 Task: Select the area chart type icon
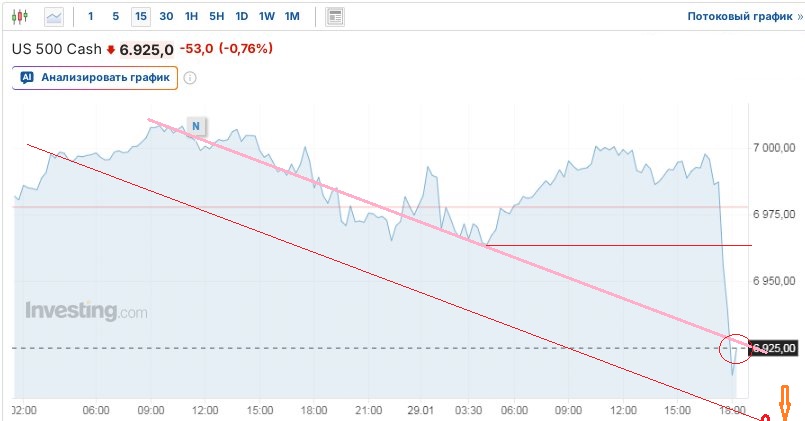point(54,17)
